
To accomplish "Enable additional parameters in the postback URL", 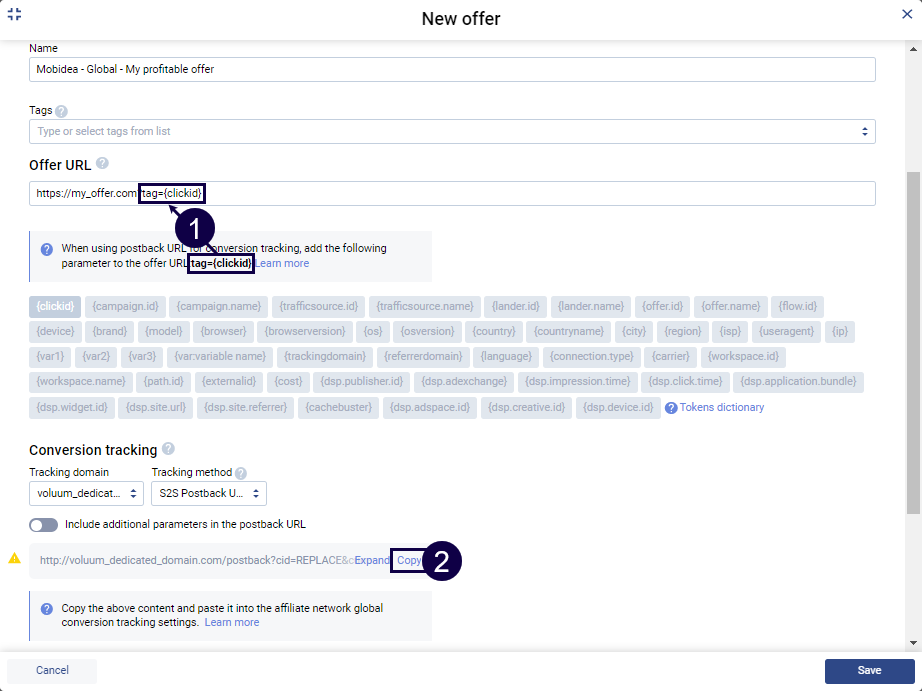I will pos(43,524).
